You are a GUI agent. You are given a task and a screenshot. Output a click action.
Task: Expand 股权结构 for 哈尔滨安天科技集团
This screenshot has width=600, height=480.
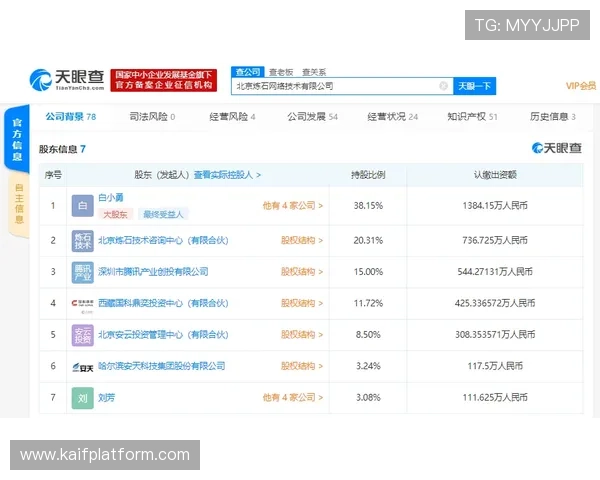pos(302,366)
